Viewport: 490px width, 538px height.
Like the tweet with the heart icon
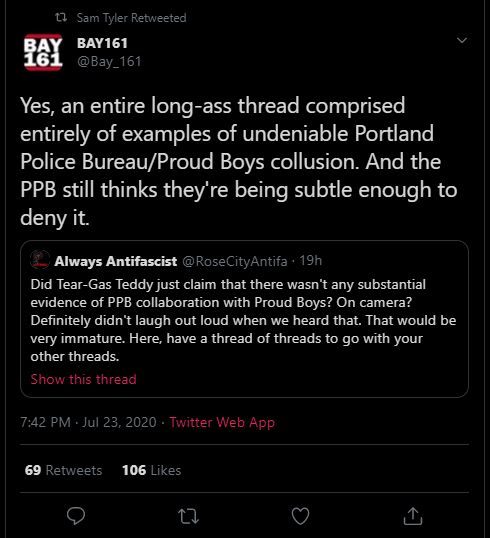pos(300,516)
